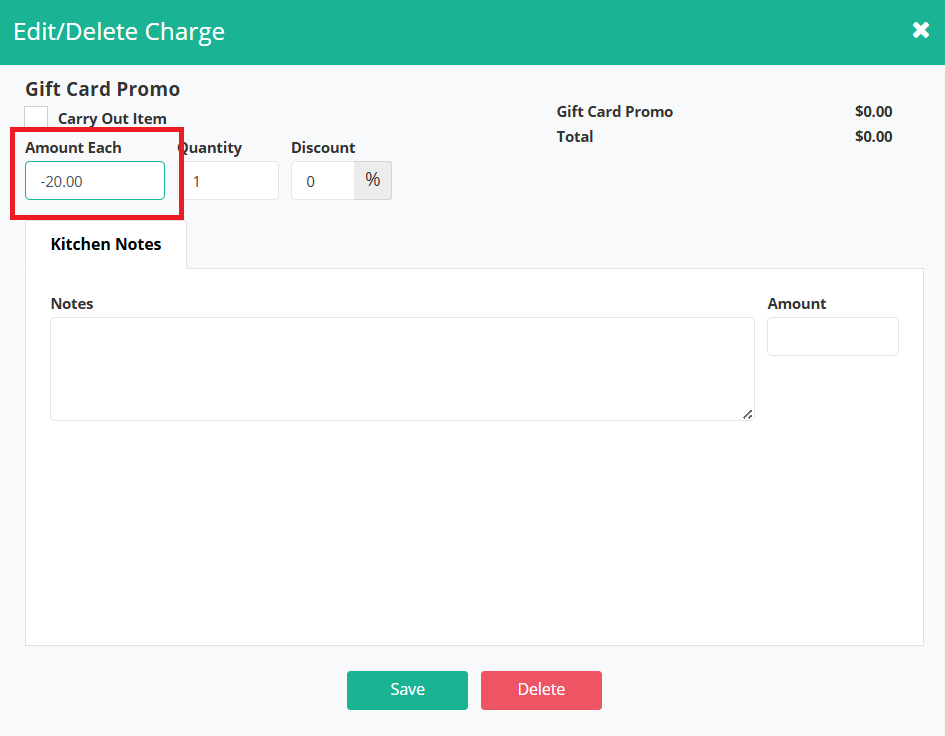Toggle the percent discount button

[x=372, y=180]
